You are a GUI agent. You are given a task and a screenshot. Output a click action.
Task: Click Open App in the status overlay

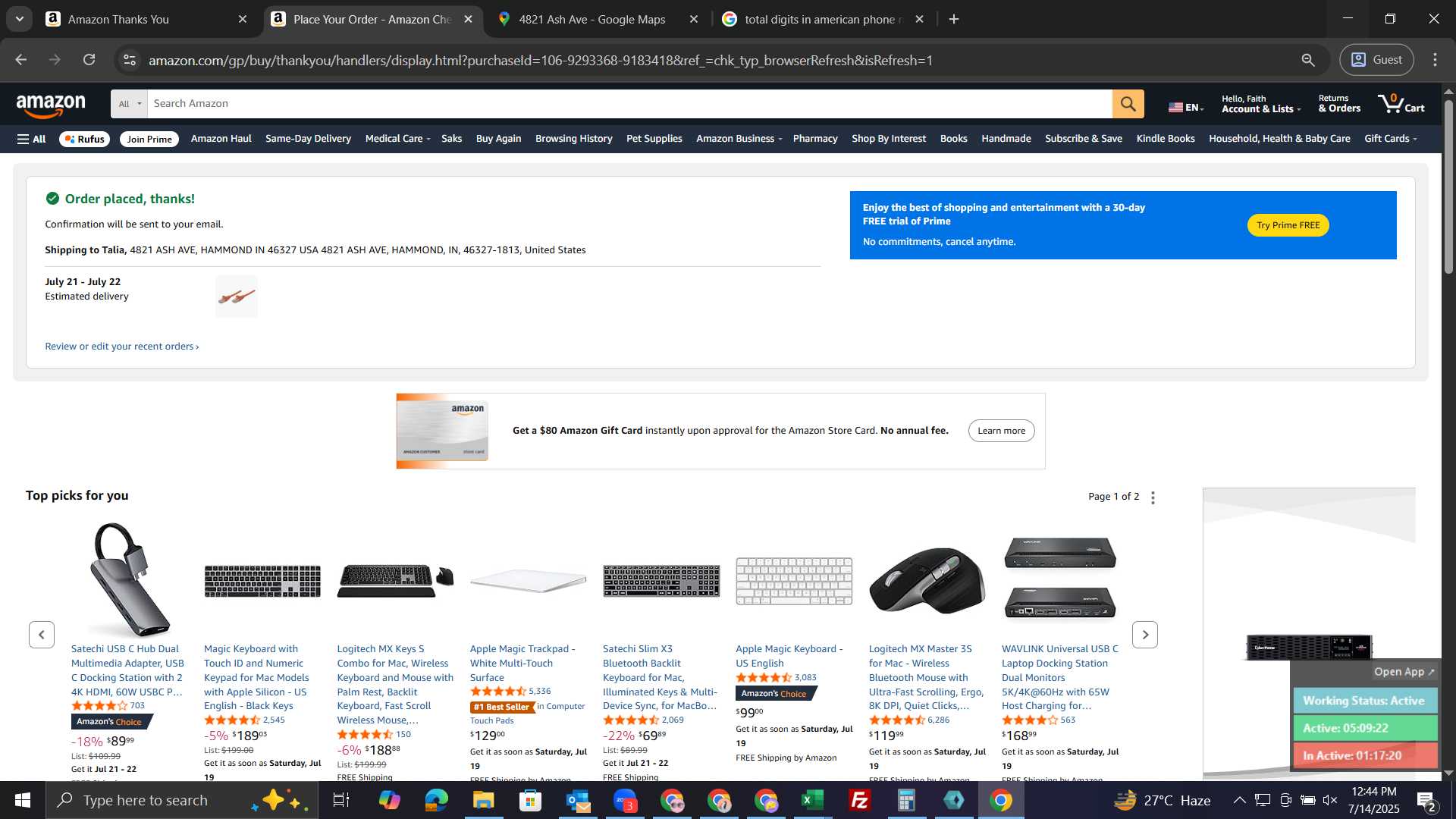(1404, 672)
